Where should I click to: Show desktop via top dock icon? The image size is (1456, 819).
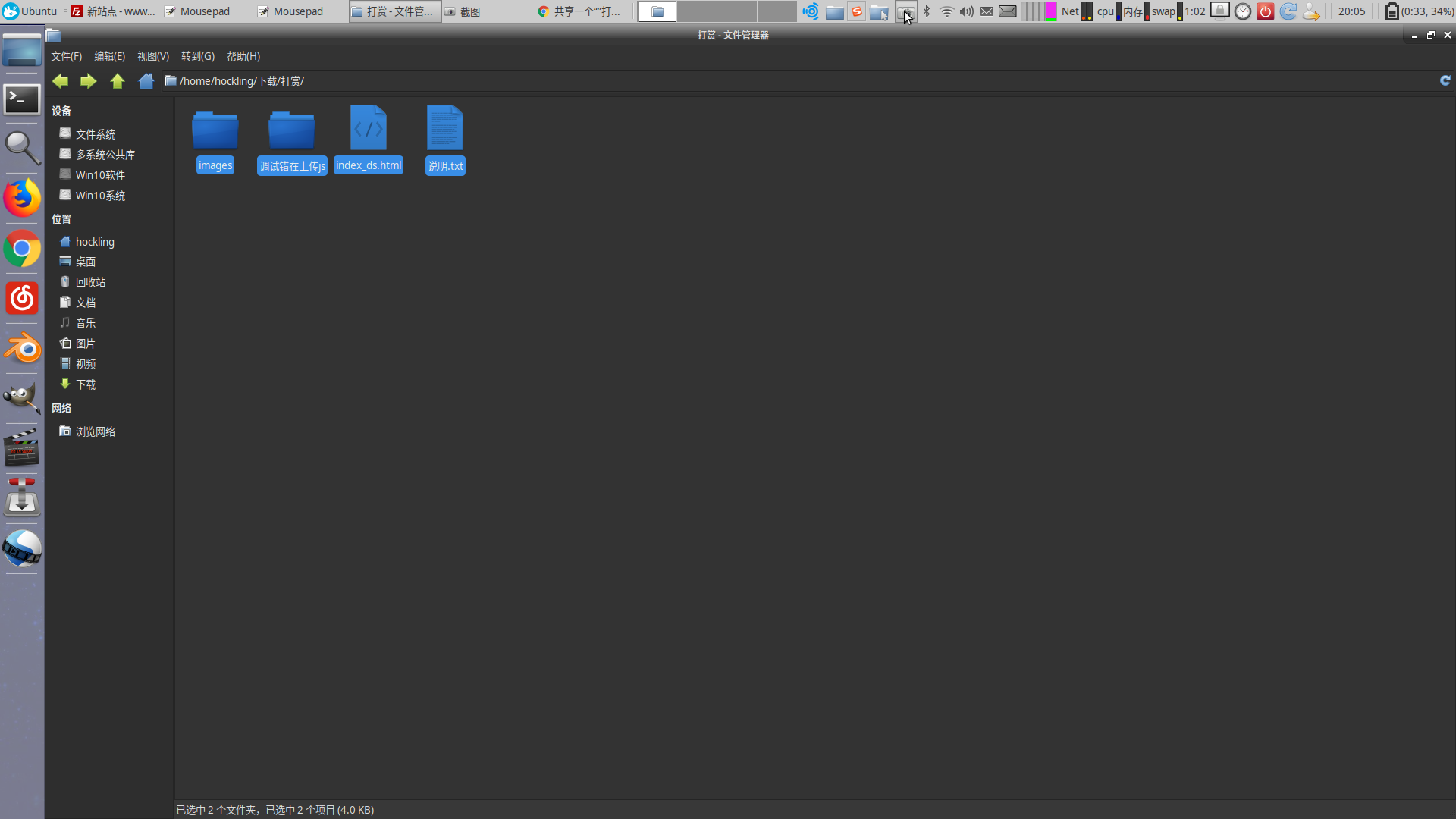(22, 50)
